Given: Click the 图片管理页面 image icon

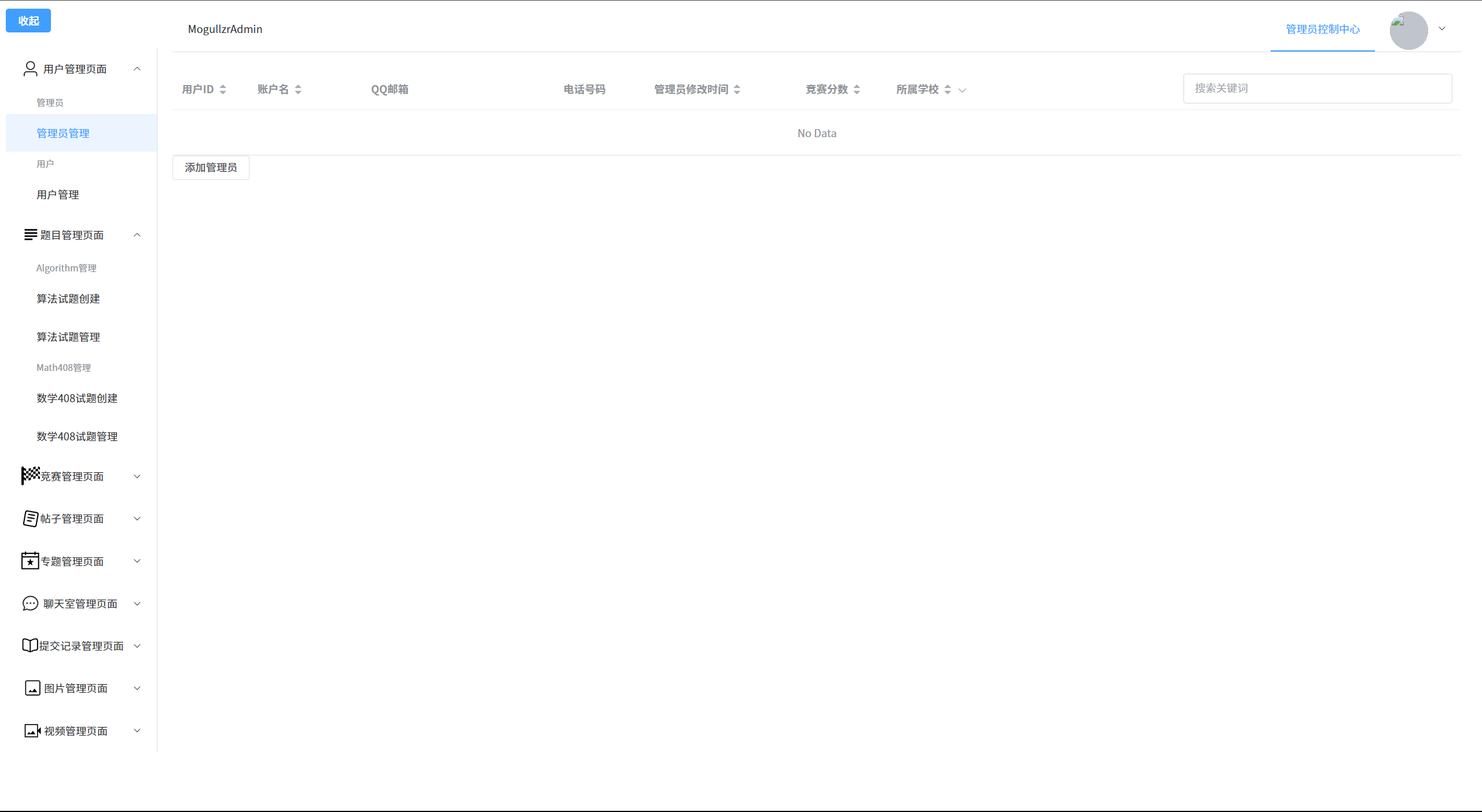Looking at the screenshot, I should (x=32, y=688).
